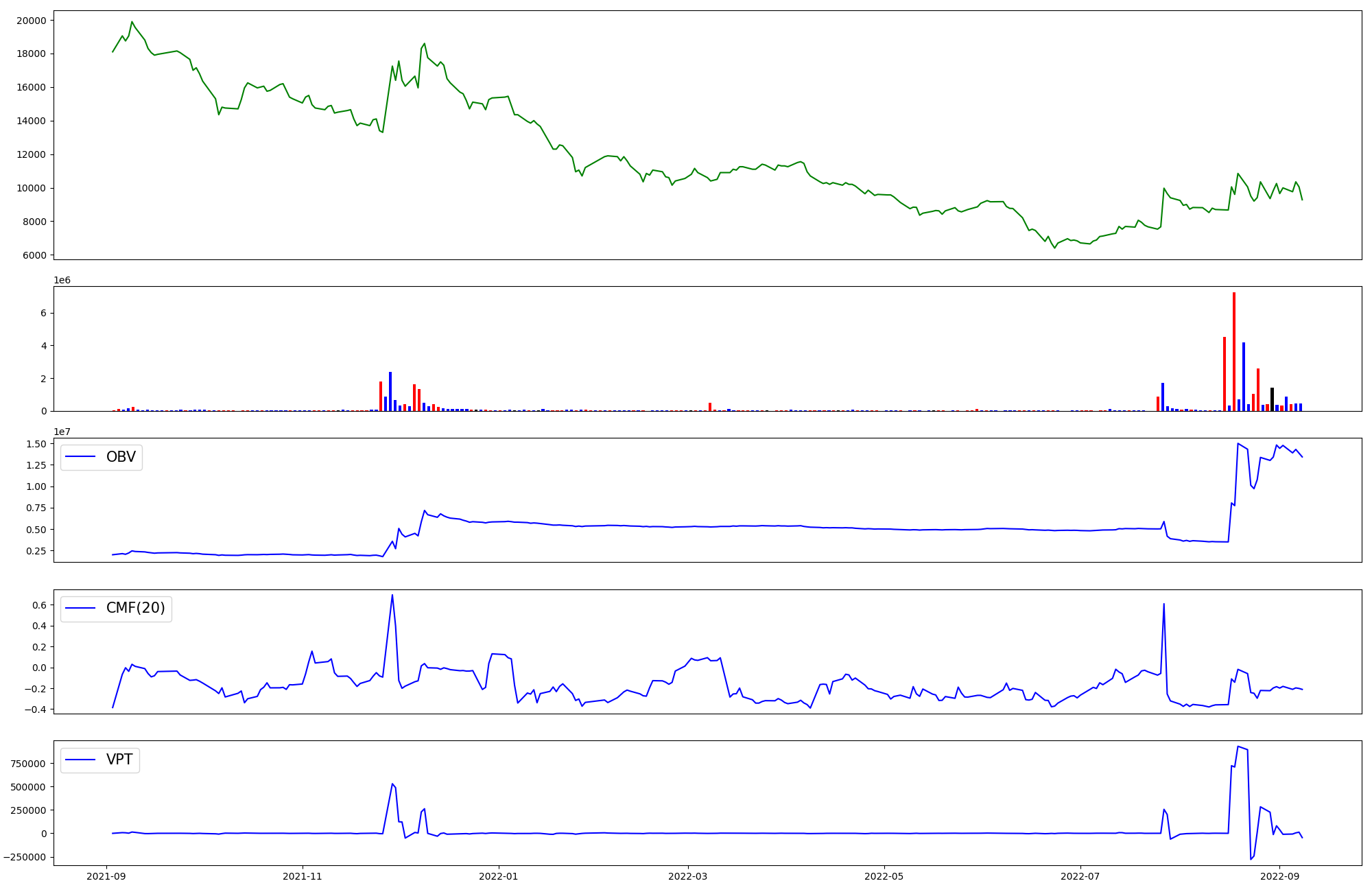Click the 2021-09 date tick label
This screenshot has height=892, width=1372.
click(106, 876)
